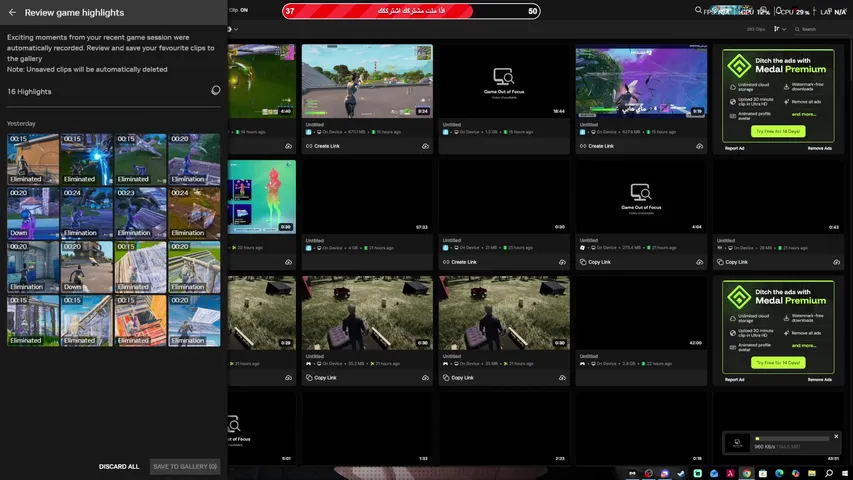Open the sort order dropdown
Screen dimensions: 853x480
pos(780,29)
